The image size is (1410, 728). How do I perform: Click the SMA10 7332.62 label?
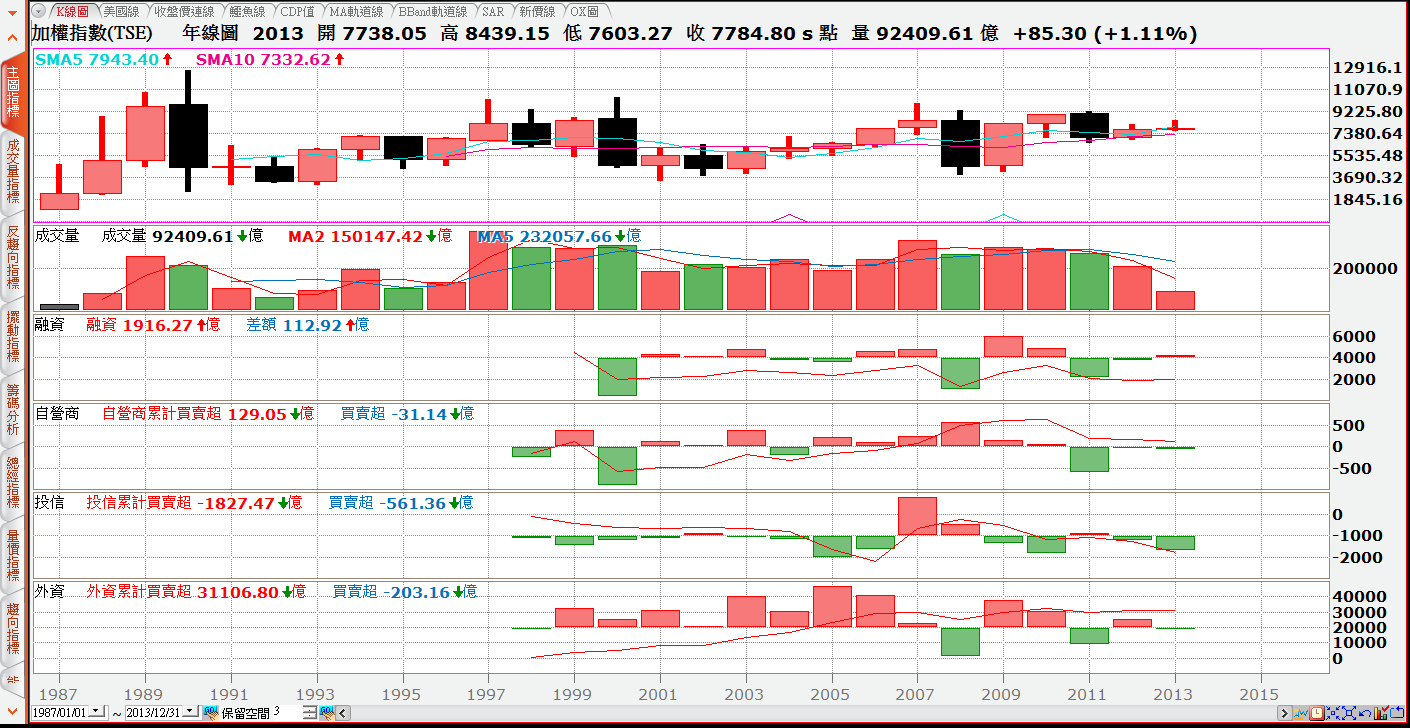(263, 59)
